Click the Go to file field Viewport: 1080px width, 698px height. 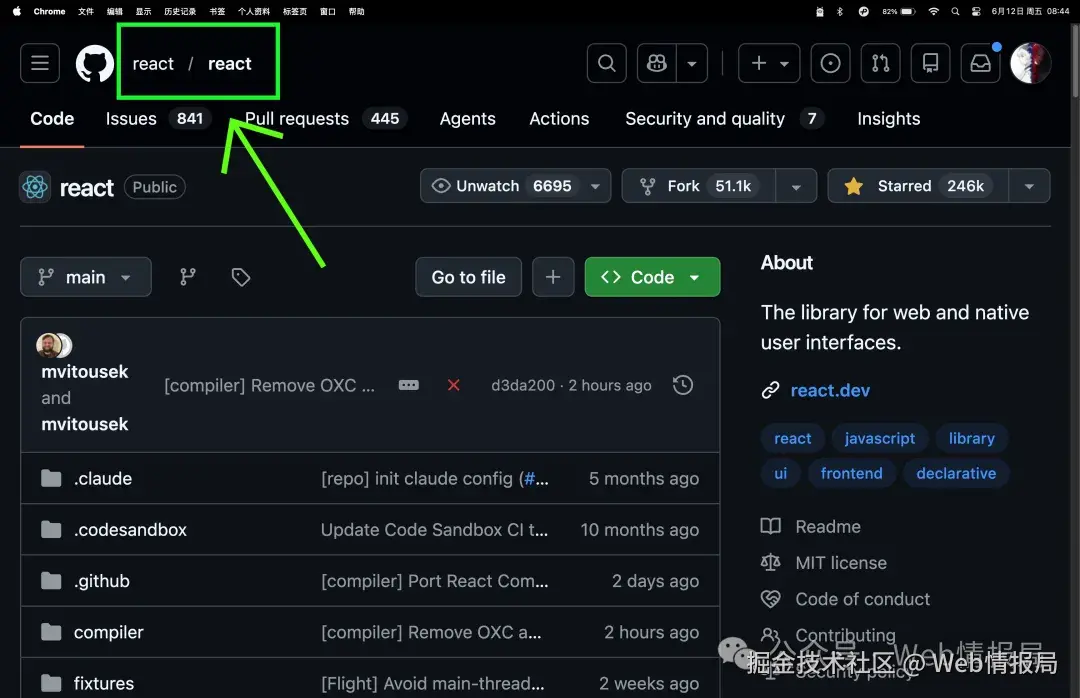(468, 277)
